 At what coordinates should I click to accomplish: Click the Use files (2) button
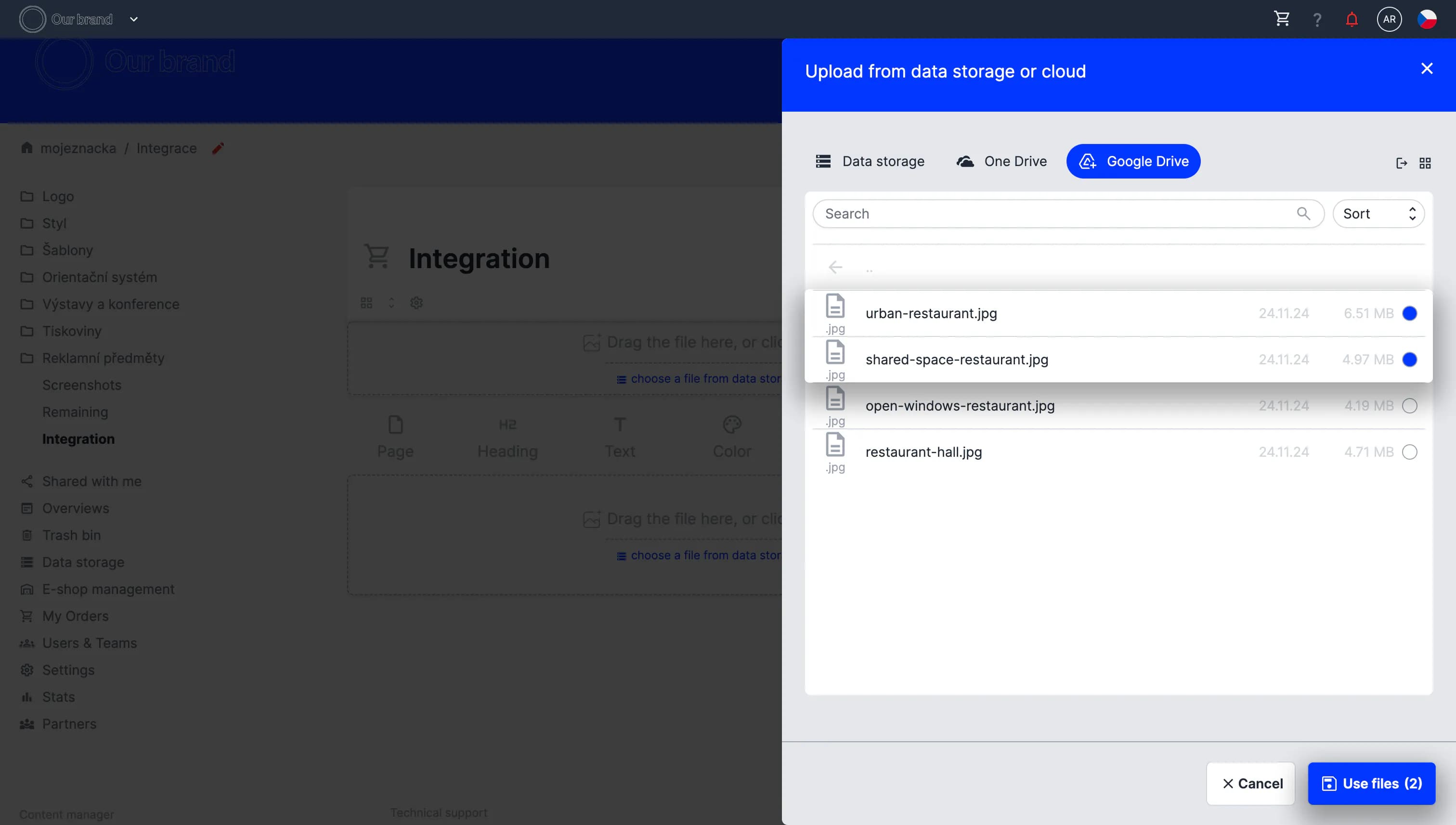[1371, 784]
